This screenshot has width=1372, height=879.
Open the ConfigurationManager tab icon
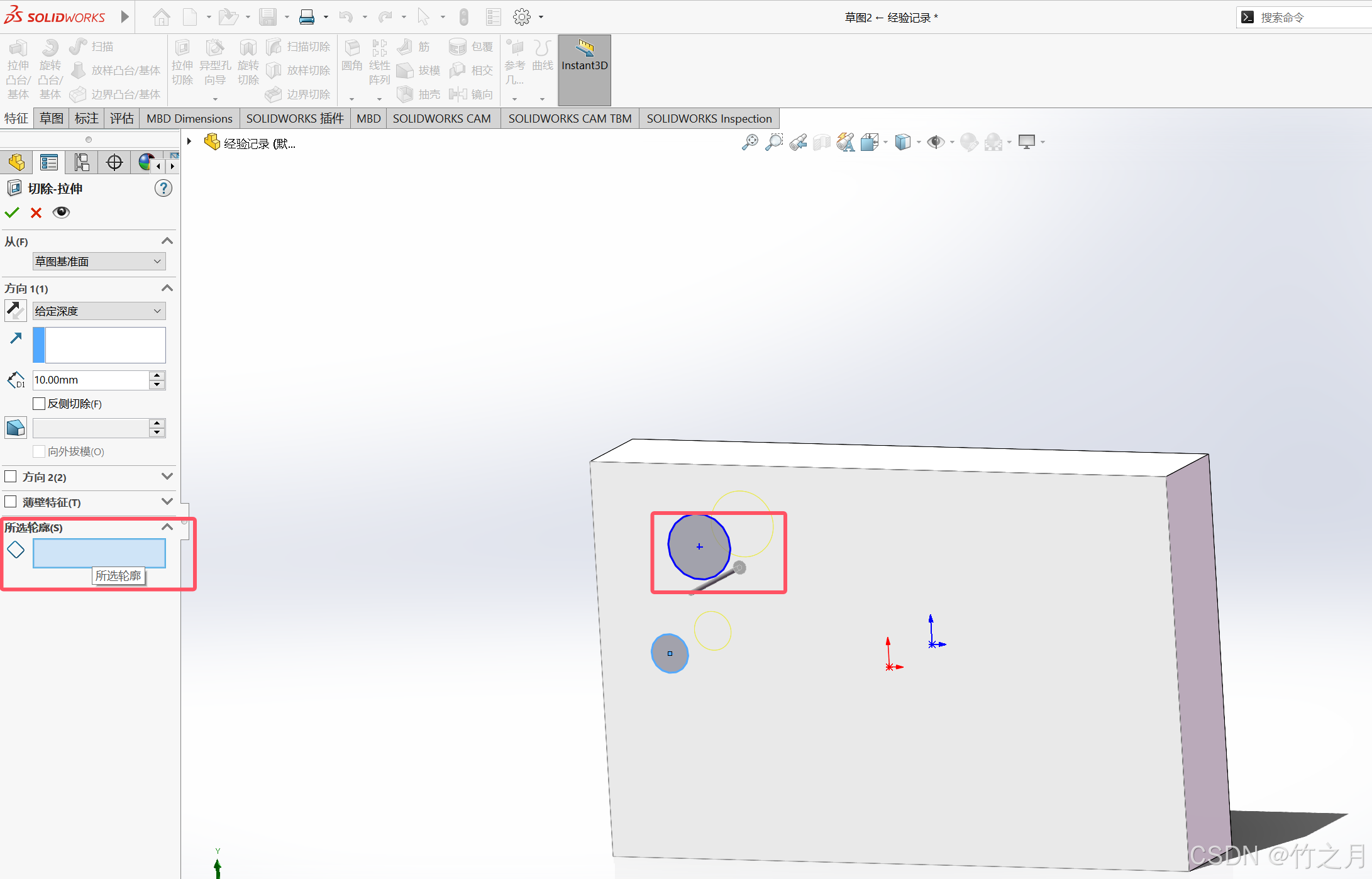(81, 162)
